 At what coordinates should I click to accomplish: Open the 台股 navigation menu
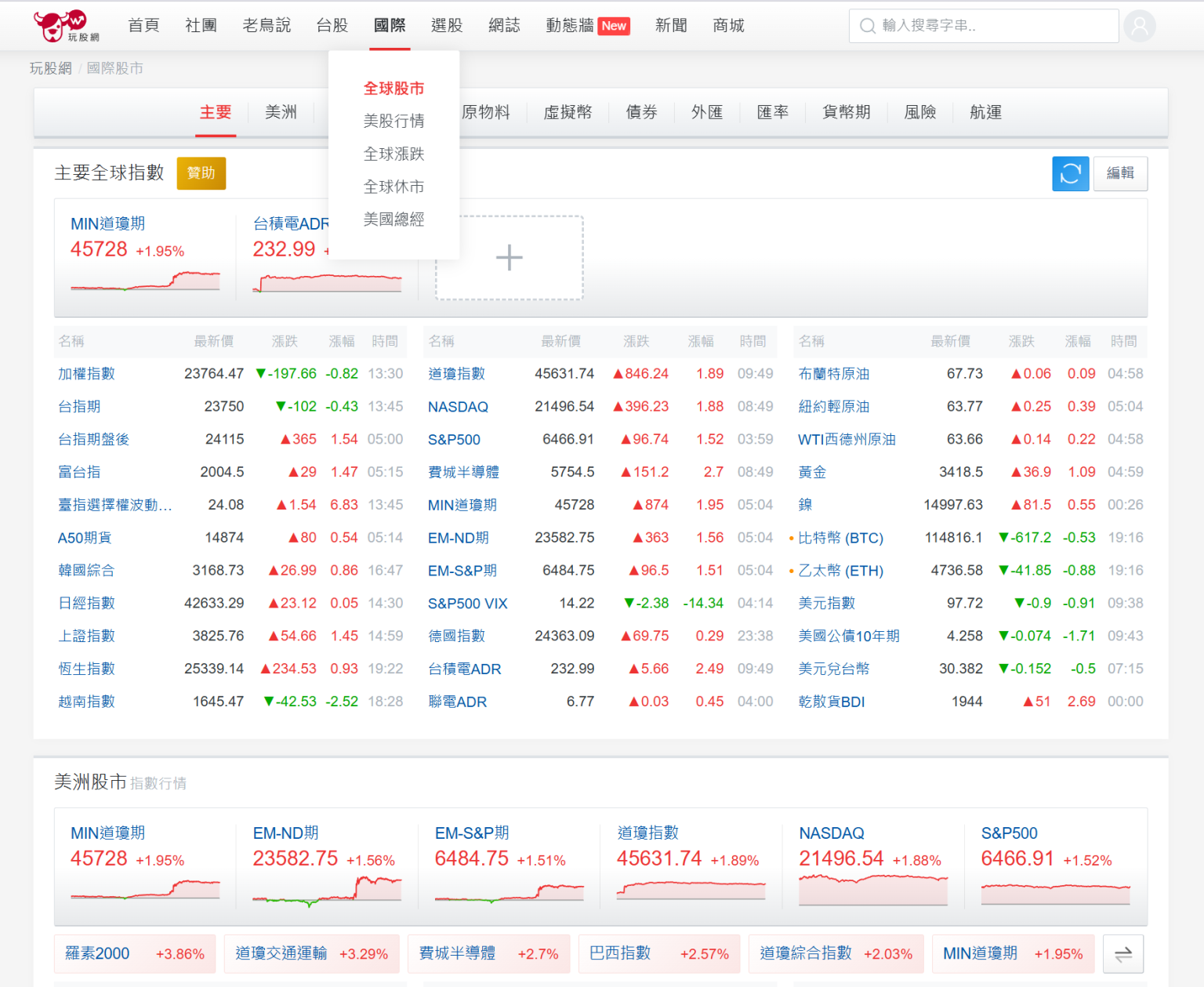pyautogui.click(x=332, y=26)
